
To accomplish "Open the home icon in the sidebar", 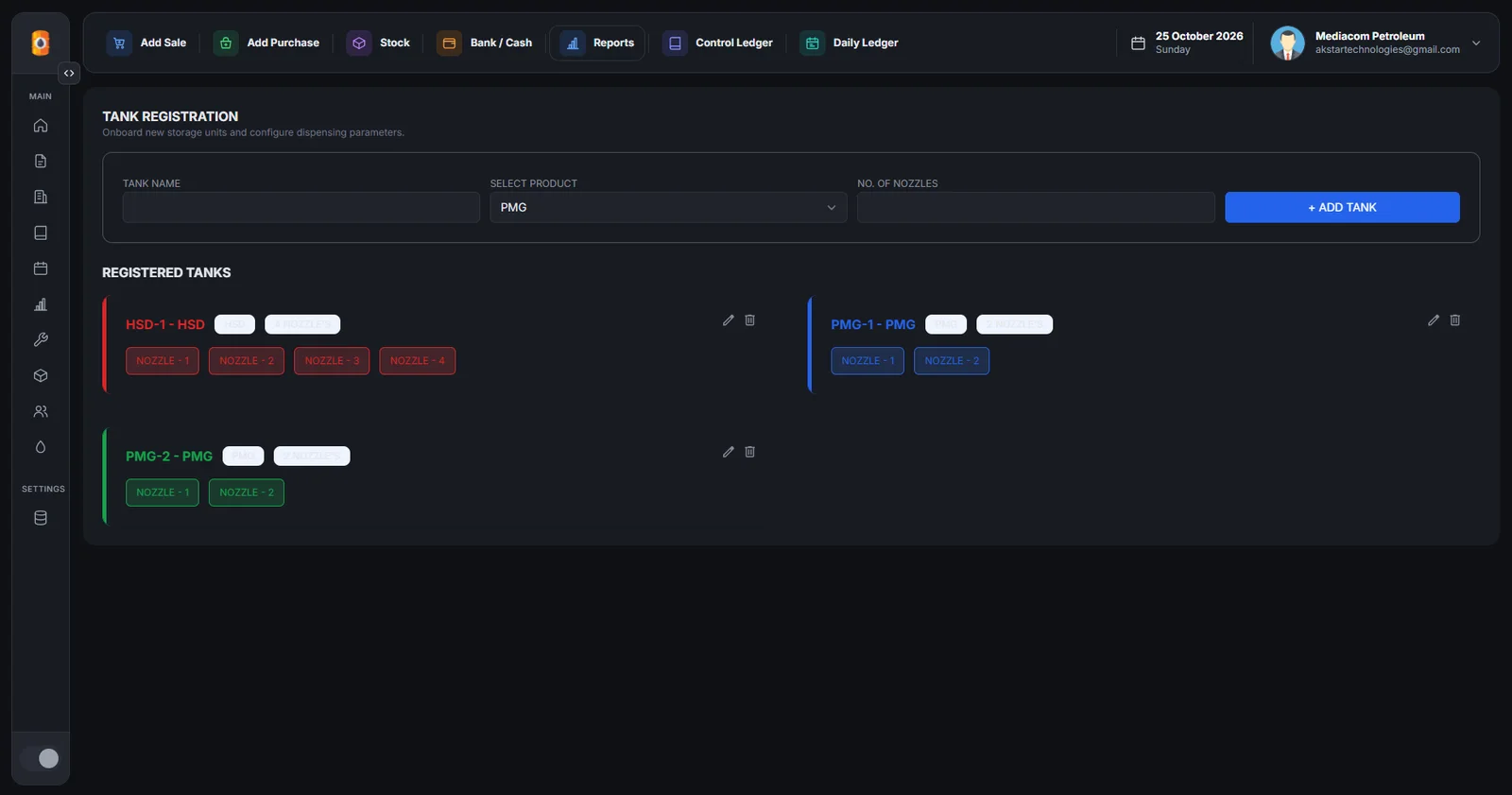I will pos(41,126).
